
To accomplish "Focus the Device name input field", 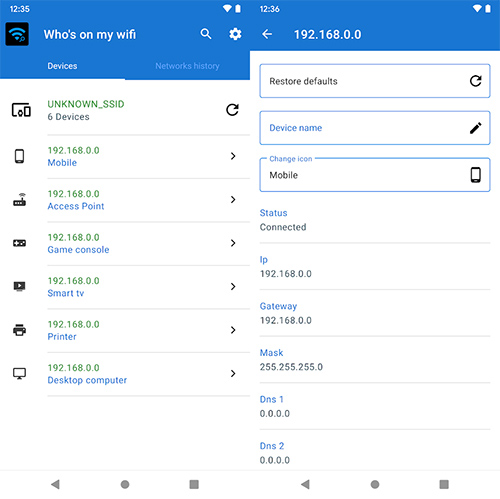I will coord(375,128).
